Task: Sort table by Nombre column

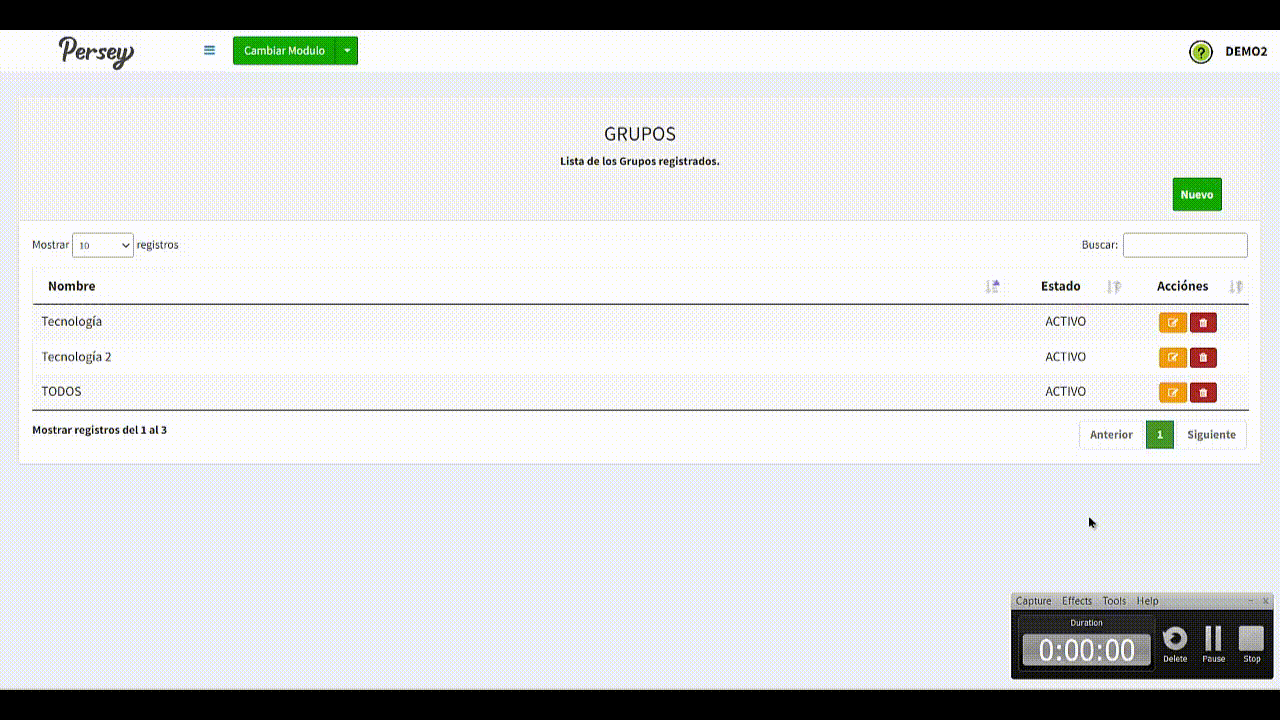Action: click(72, 286)
